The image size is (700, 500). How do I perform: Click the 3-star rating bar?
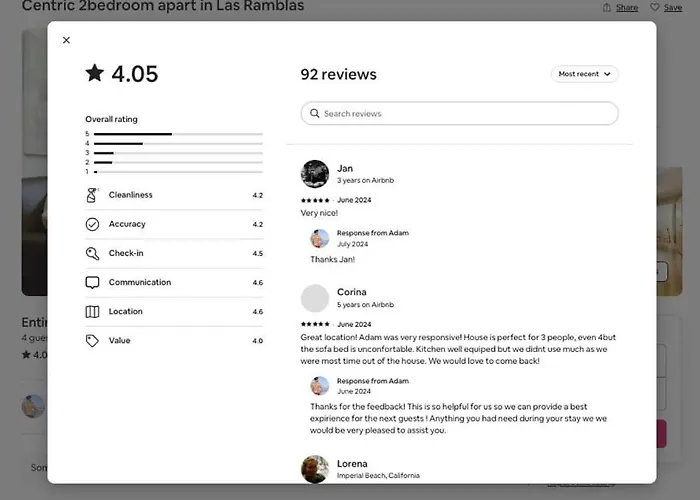(178, 153)
